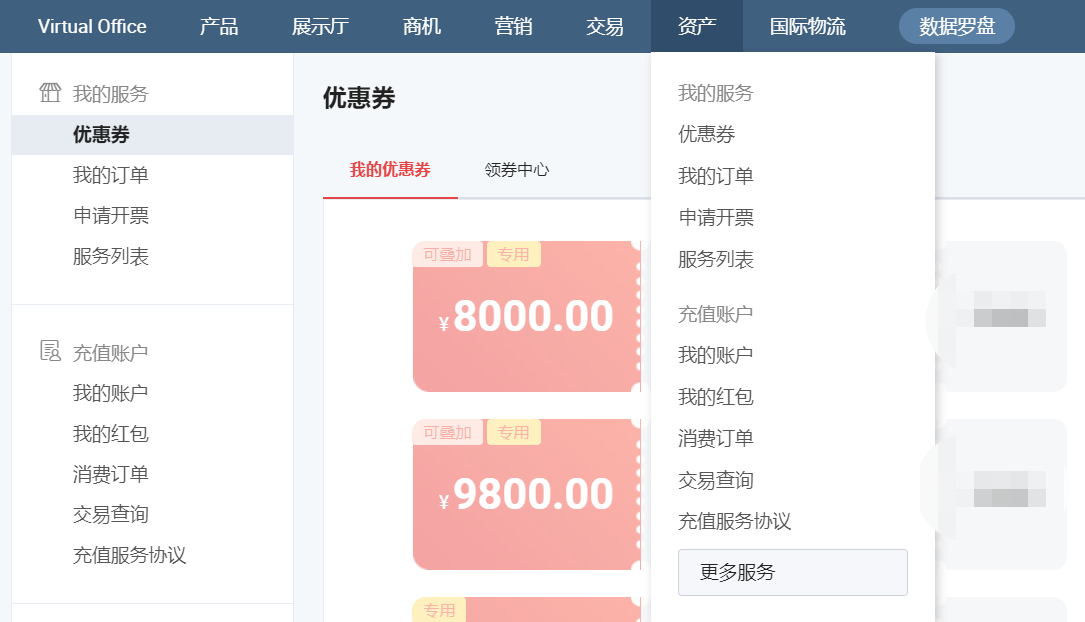Open 我的订单 in the left sidebar
The height and width of the screenshot is (622, 1085).
(111, 175)
